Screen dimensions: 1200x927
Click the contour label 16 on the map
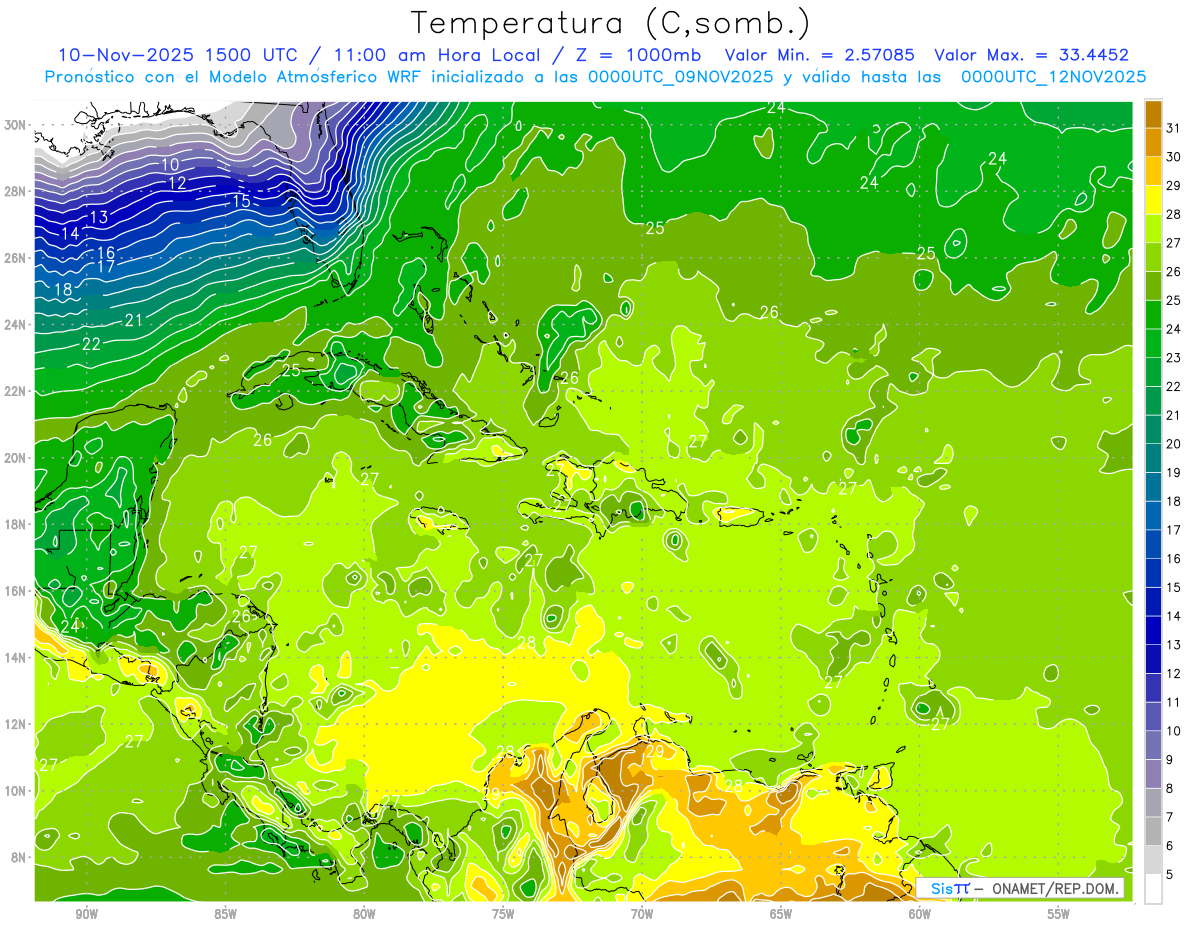[x=106, y=252]
